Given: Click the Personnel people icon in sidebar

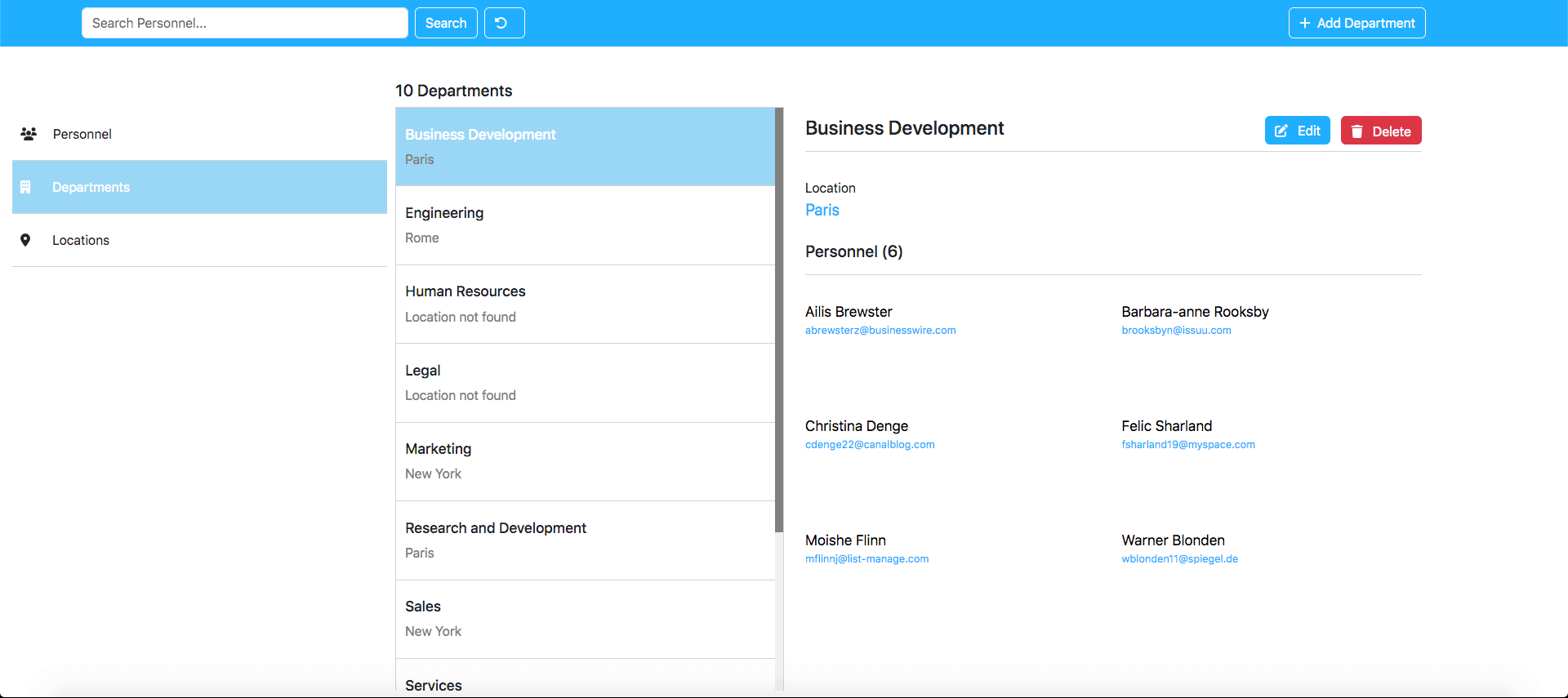Looking at the screenshot, I should 29,134.
